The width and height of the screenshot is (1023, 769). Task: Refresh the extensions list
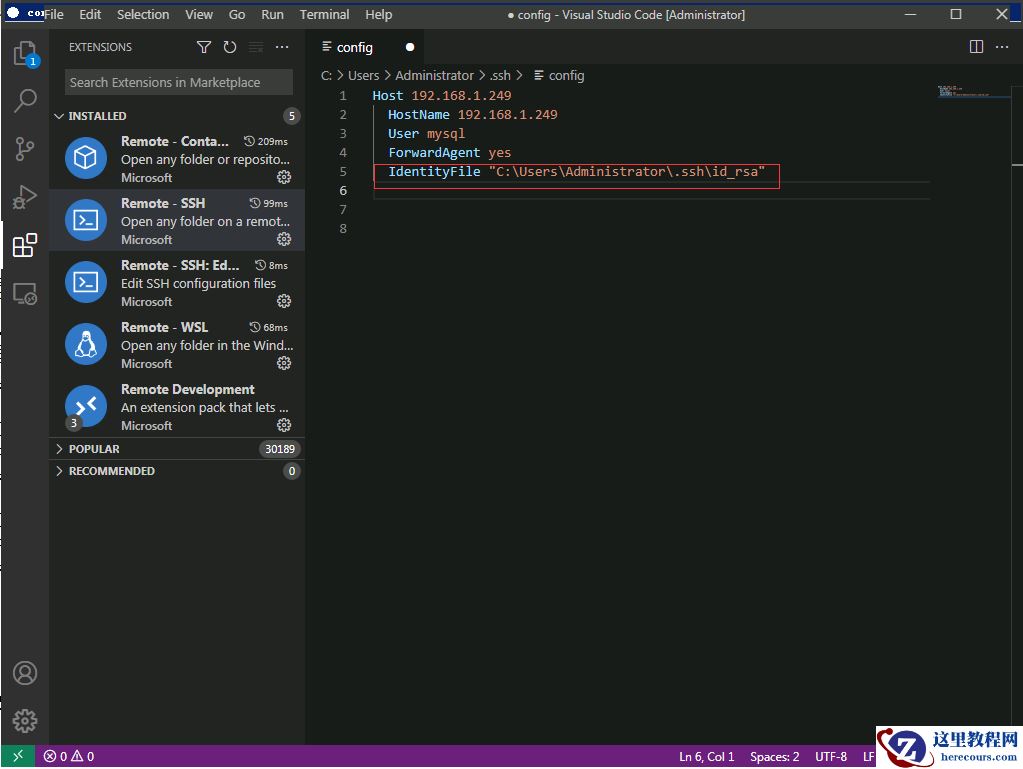tap(230, 47)
